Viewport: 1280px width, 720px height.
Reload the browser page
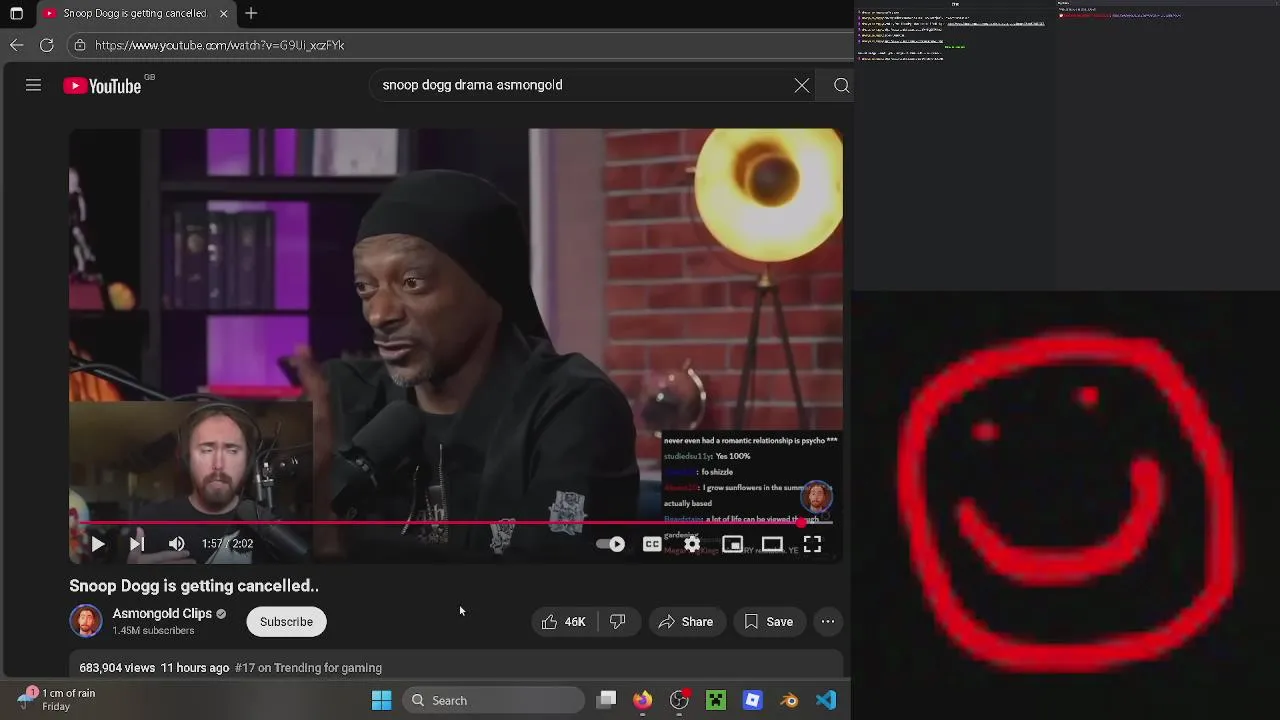(47, 45)
